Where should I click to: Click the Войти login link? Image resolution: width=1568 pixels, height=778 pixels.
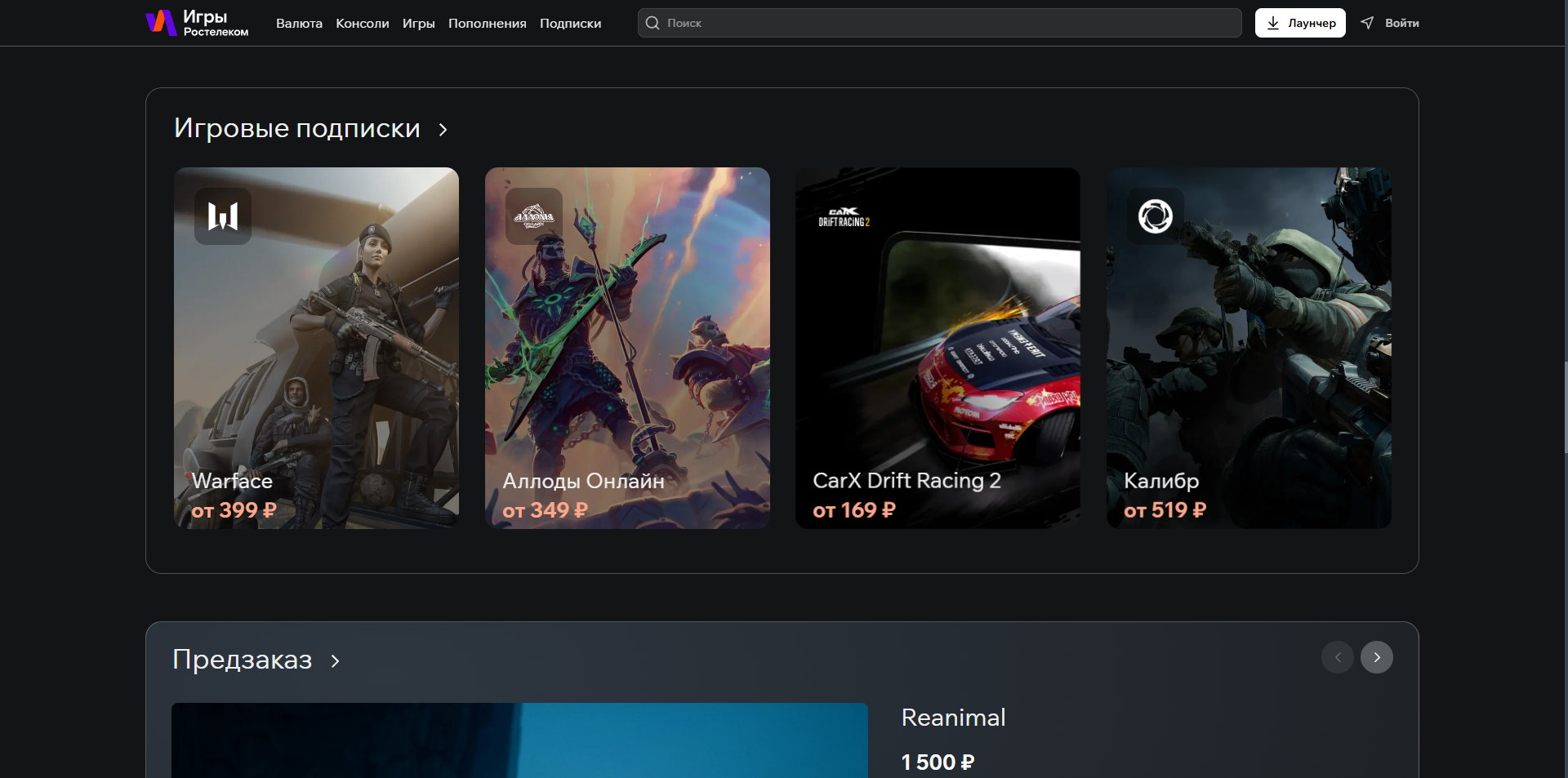click(1401, 23)
